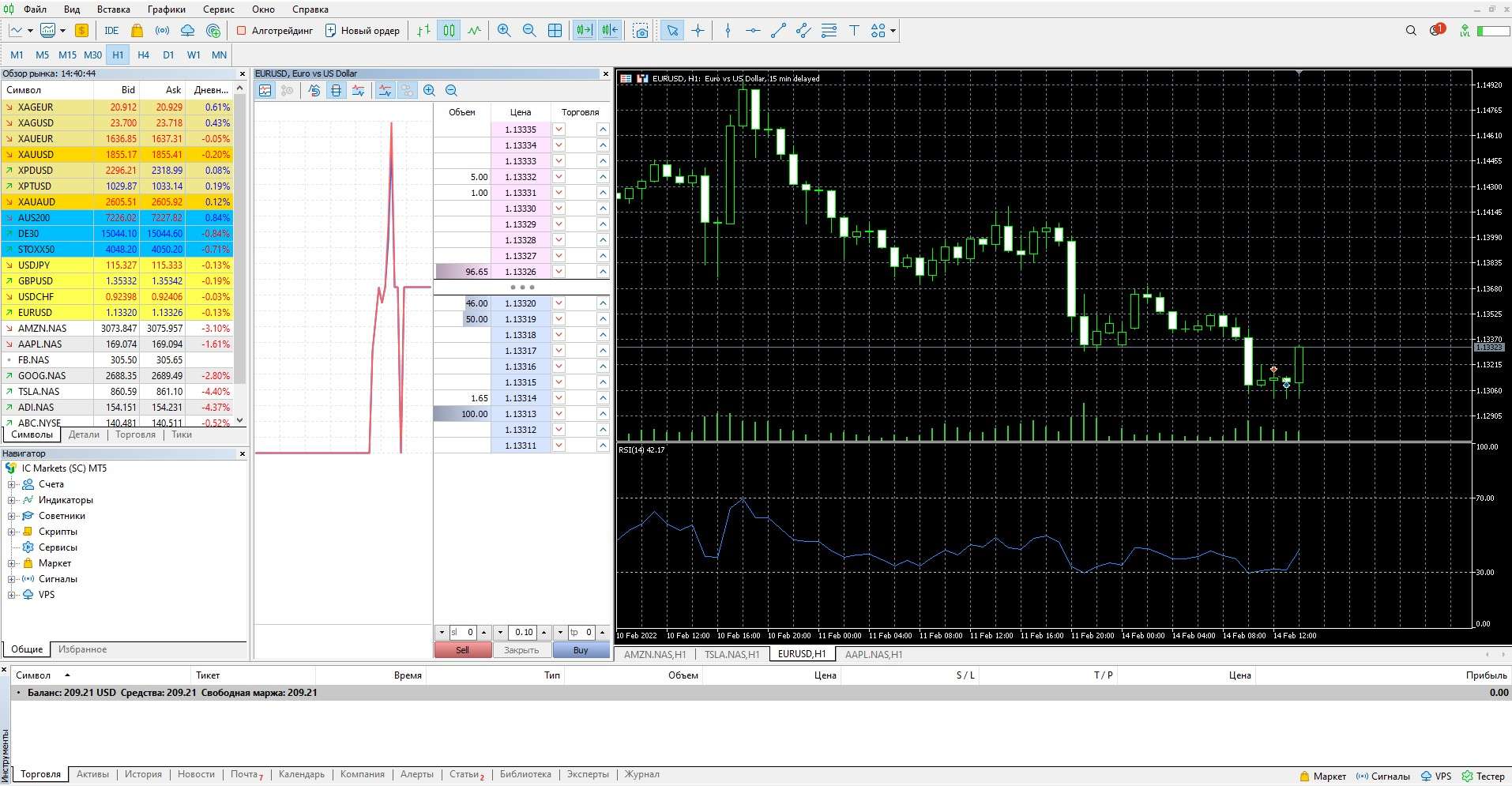
Task: Click the tp take-profit input field
Action: (x=582, y=633)
